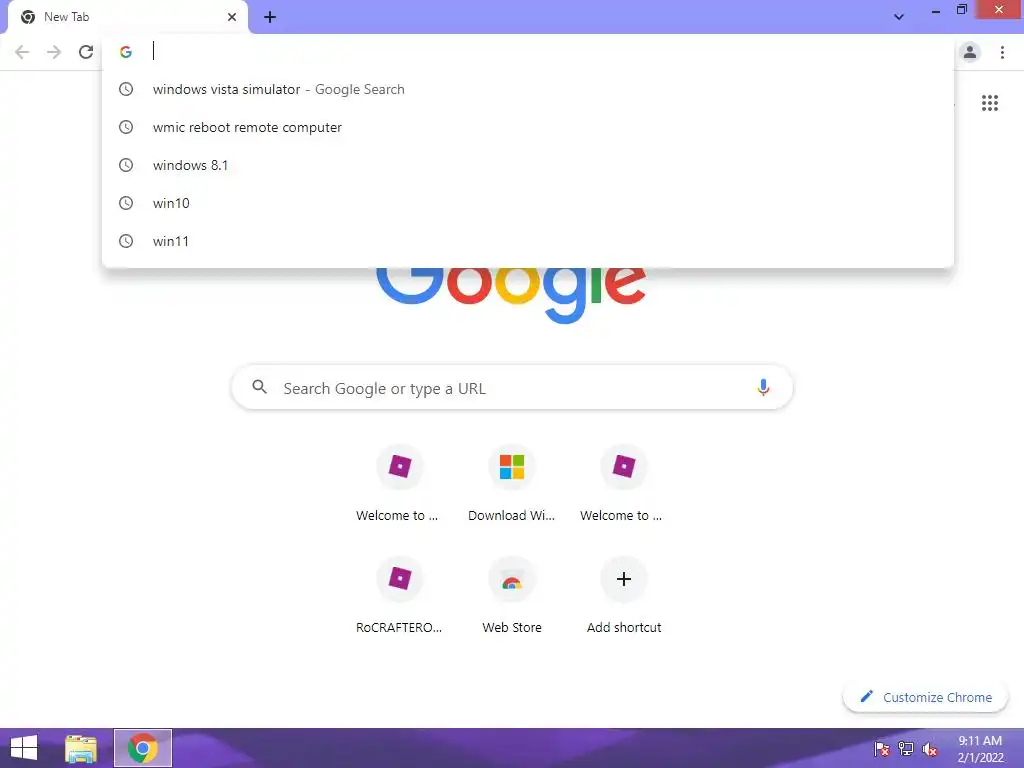
Task: Start voice search with microphone icon
Action: 763,387
